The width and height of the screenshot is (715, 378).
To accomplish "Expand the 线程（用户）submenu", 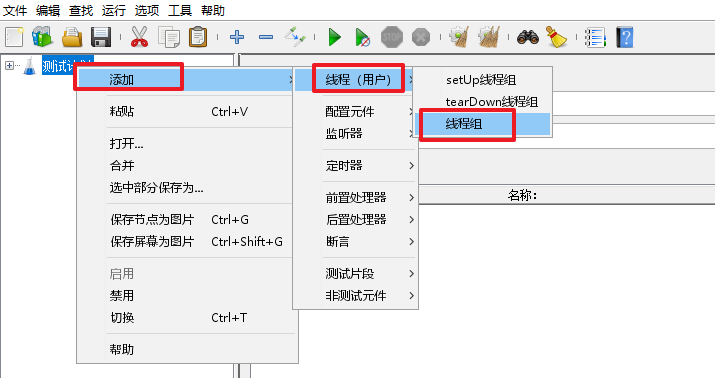I will (355, 80).
